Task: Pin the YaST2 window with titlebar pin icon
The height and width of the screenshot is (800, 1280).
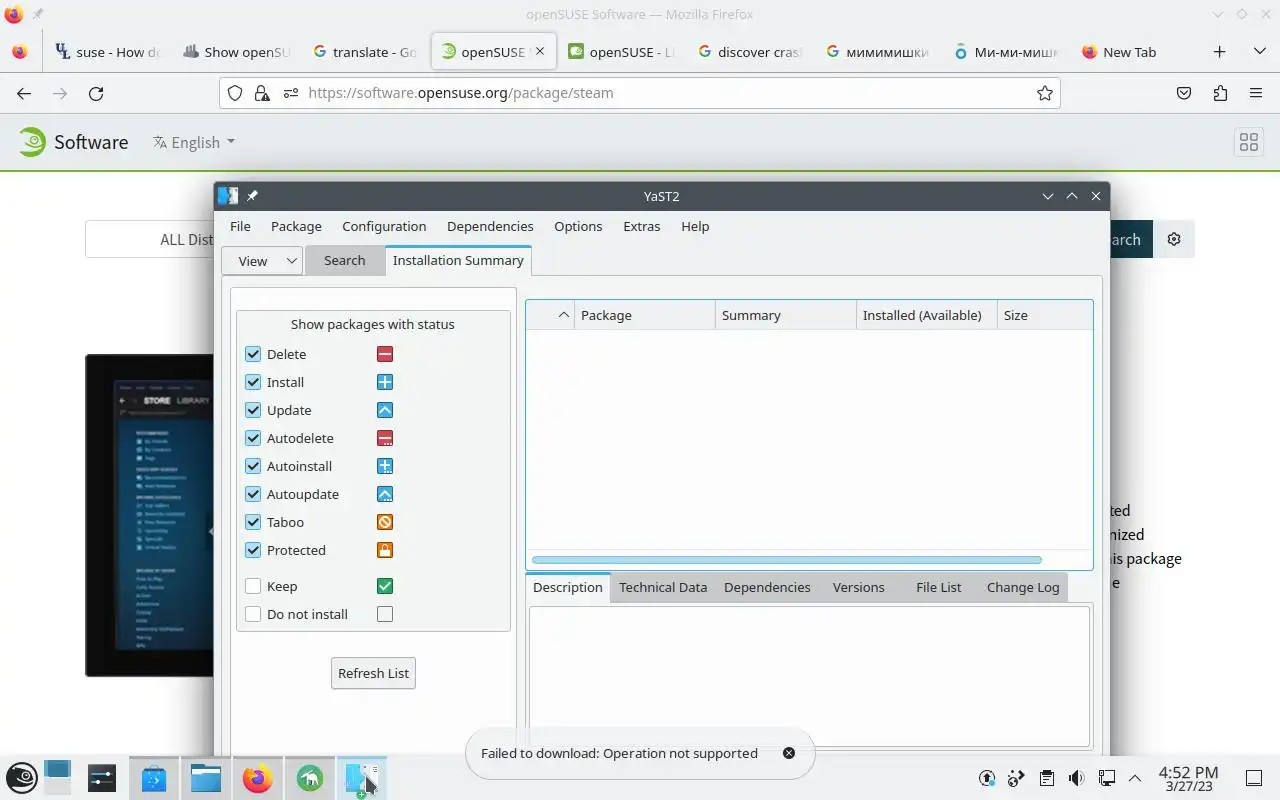Action: coord(252,196)
